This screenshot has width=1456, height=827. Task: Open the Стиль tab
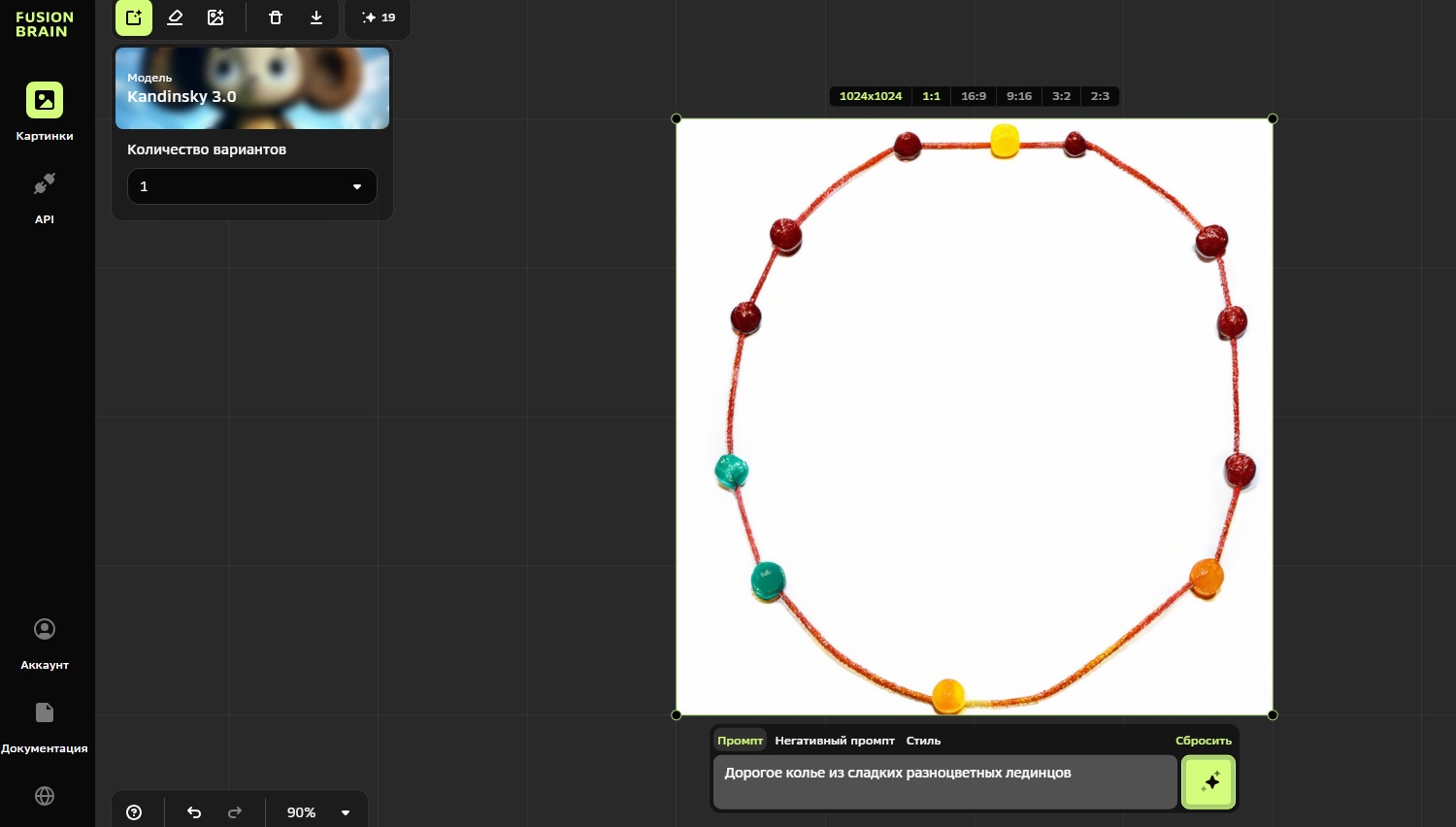pos(923,741)
